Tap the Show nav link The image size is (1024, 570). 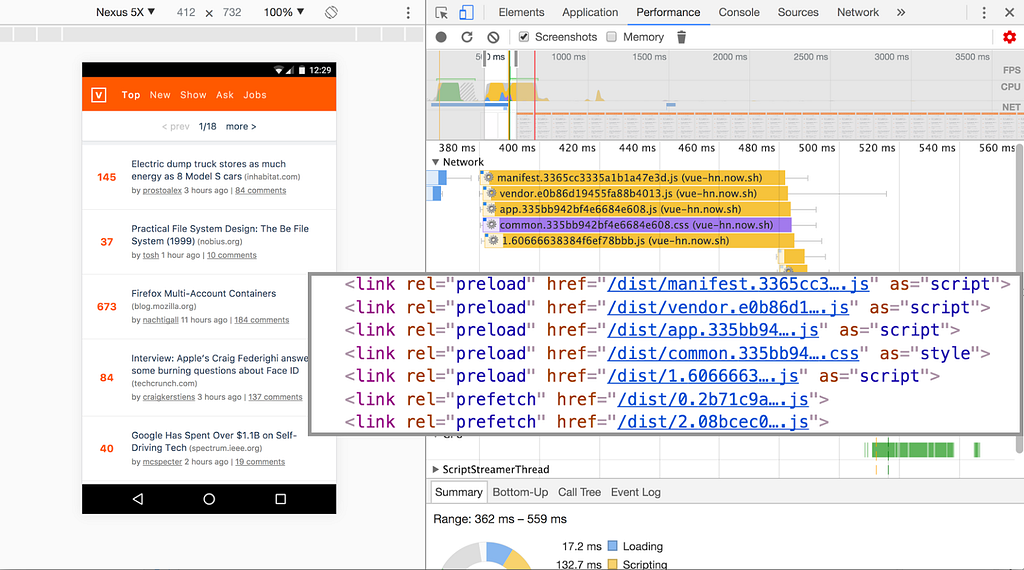coord(193,95)
